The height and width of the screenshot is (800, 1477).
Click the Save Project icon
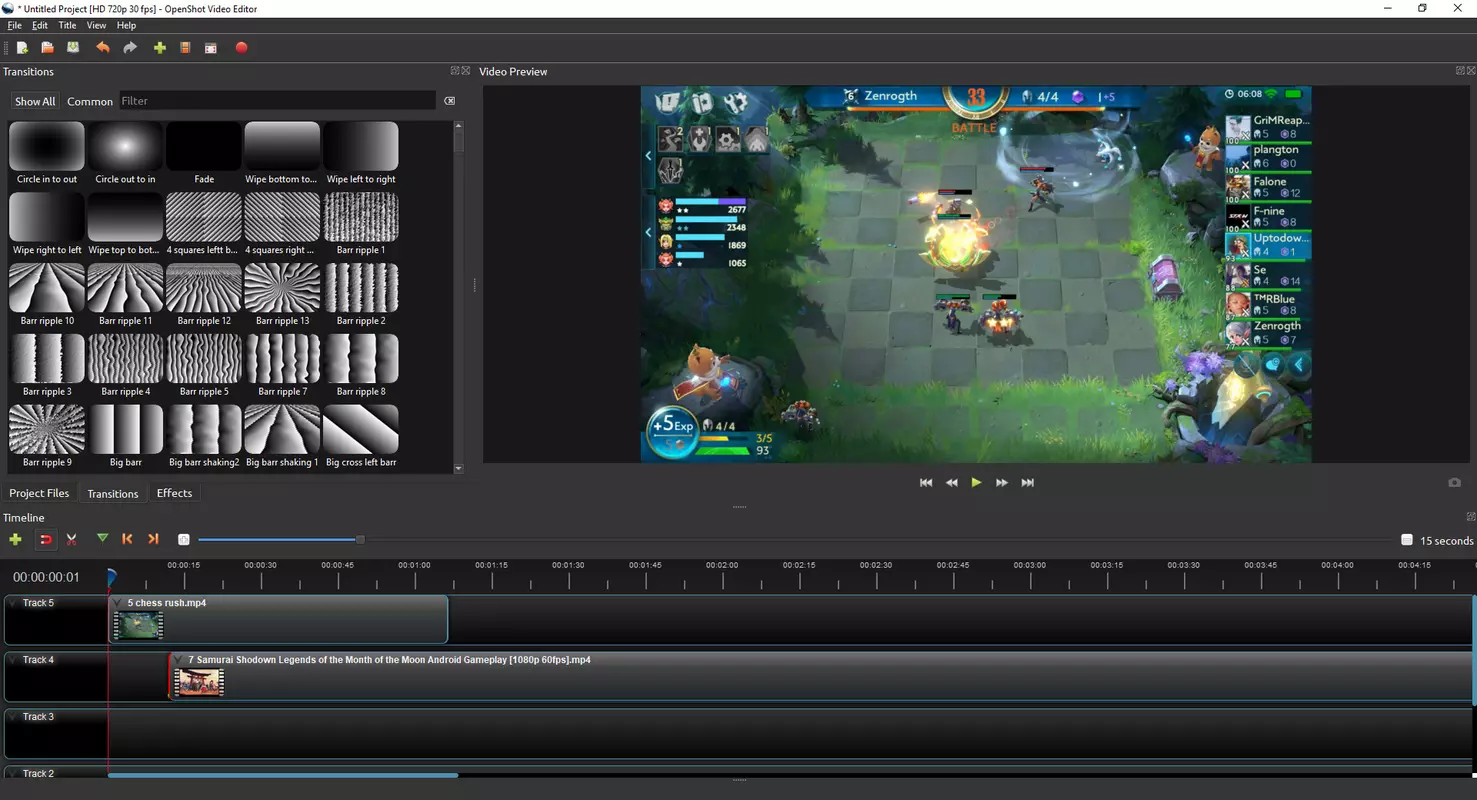[x=73, y=48]
